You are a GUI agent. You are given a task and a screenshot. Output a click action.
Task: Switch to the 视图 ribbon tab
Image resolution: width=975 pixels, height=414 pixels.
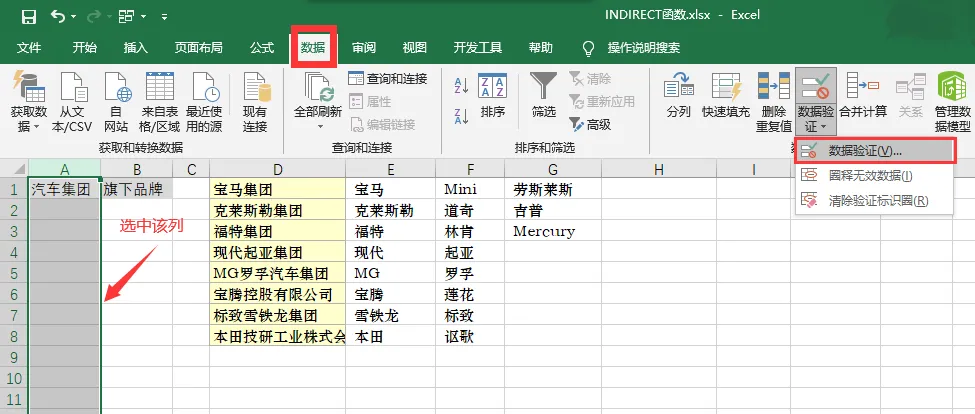(415, 48)
